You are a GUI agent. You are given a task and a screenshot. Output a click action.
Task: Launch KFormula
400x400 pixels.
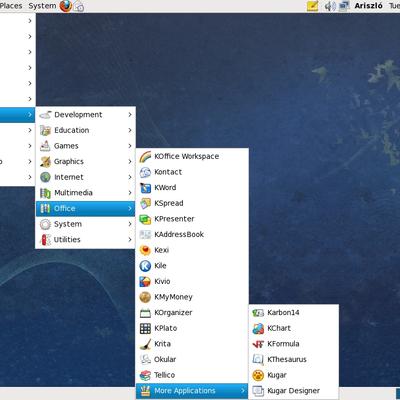point(294,344)
